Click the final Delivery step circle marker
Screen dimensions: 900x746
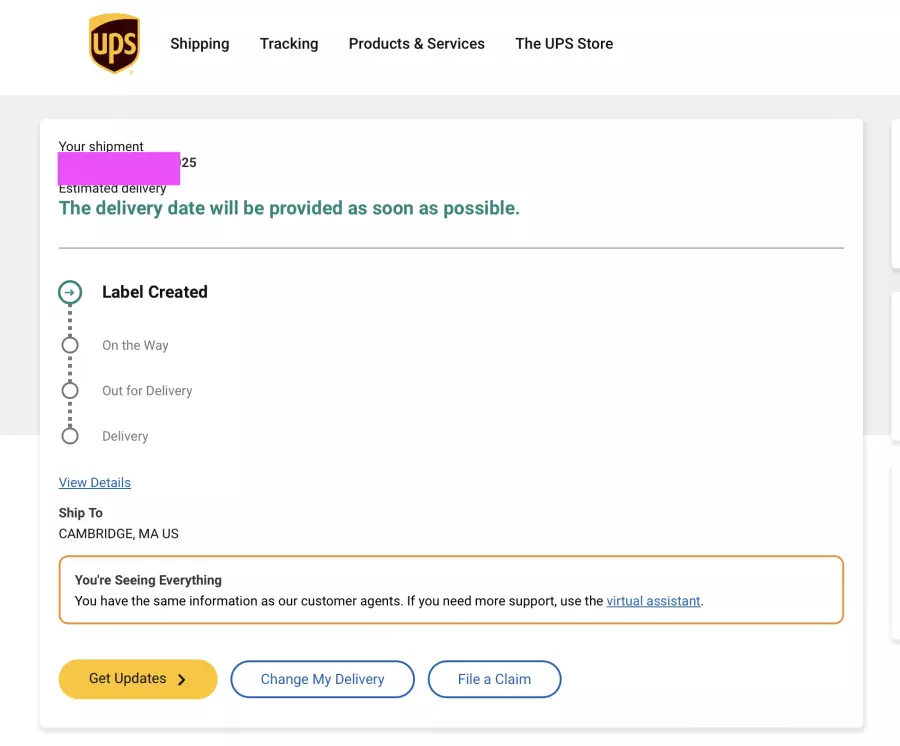(70, 436)
